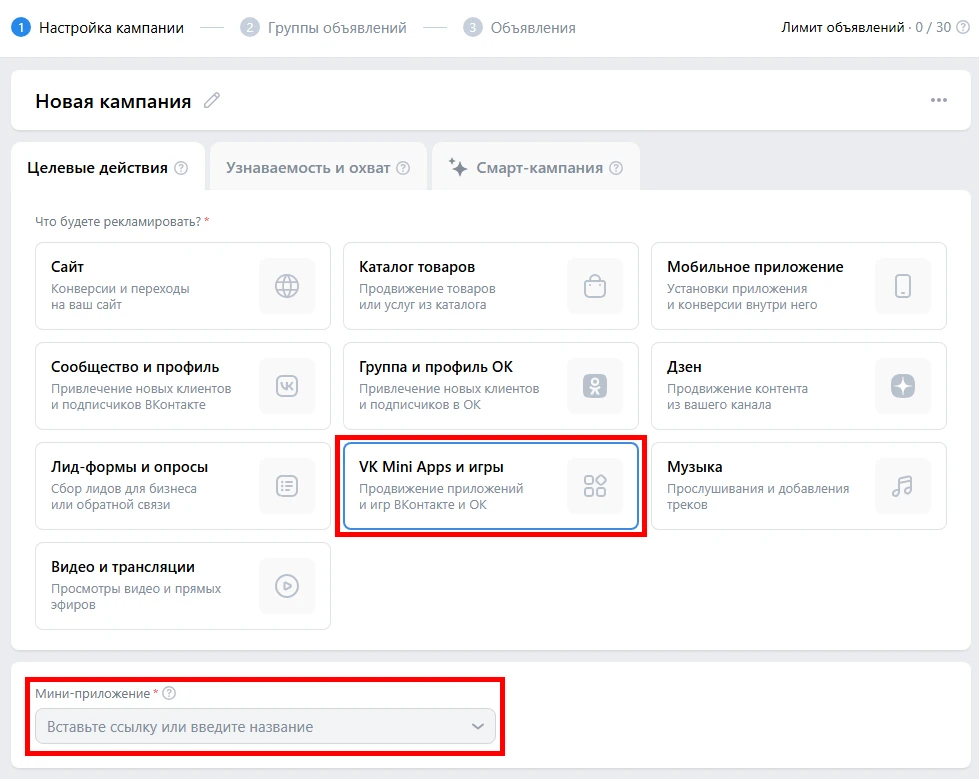Open the three-dots campaign options menu
This screenshot has height=779, width=979.
[938, 100]
